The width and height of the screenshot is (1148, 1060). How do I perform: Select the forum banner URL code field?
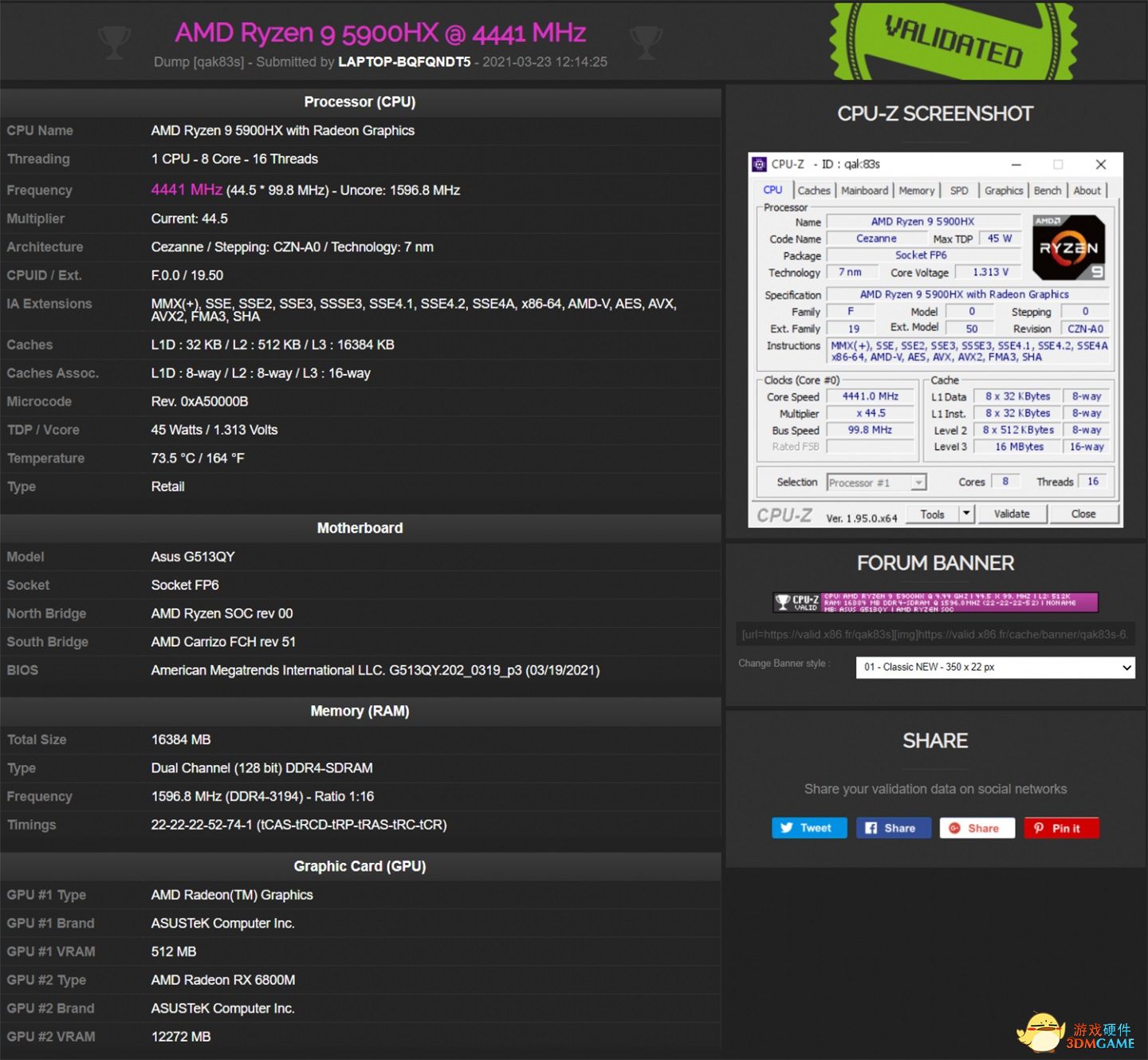[935, 635]
